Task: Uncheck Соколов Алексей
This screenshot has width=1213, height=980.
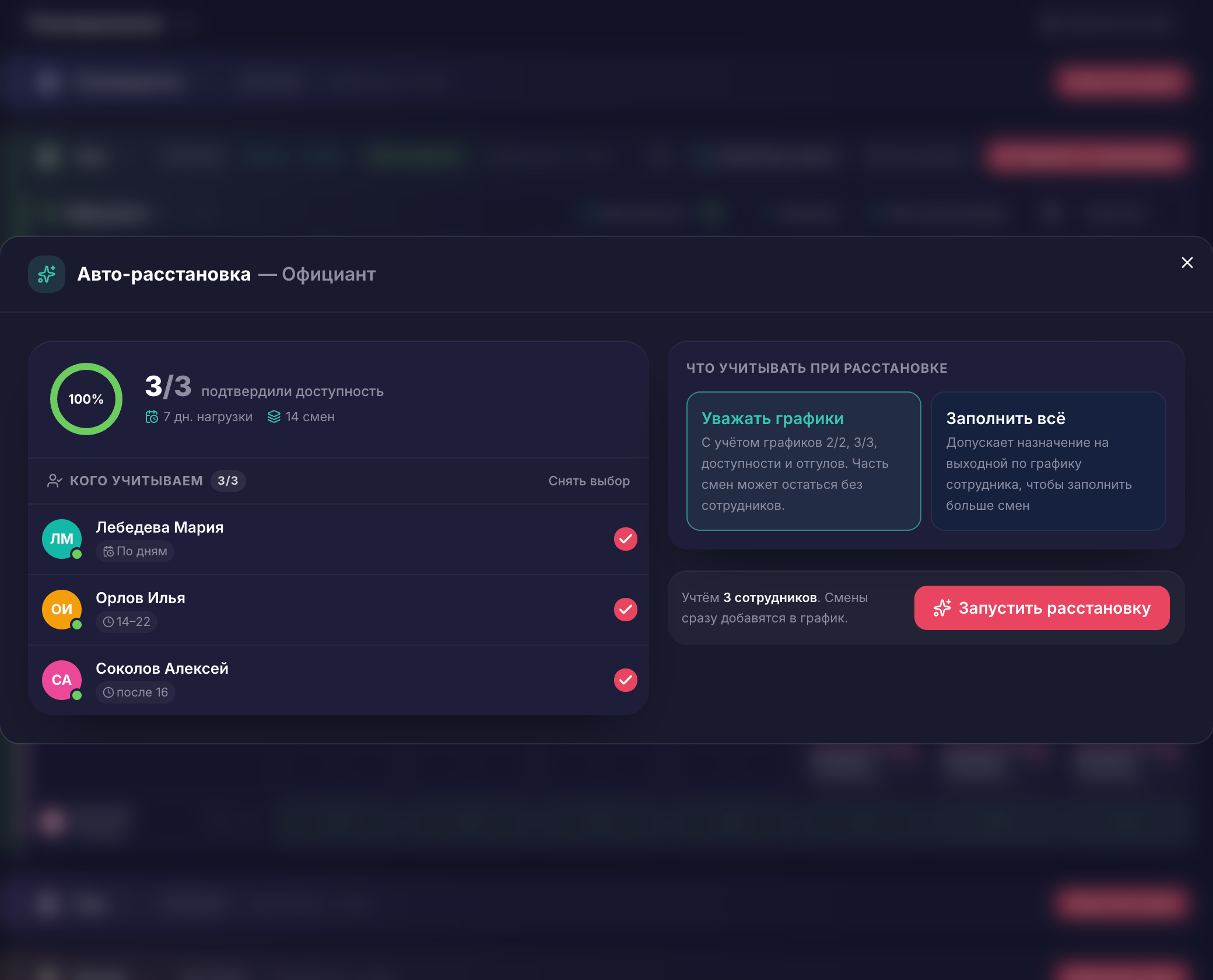Action: pos(626,680)
